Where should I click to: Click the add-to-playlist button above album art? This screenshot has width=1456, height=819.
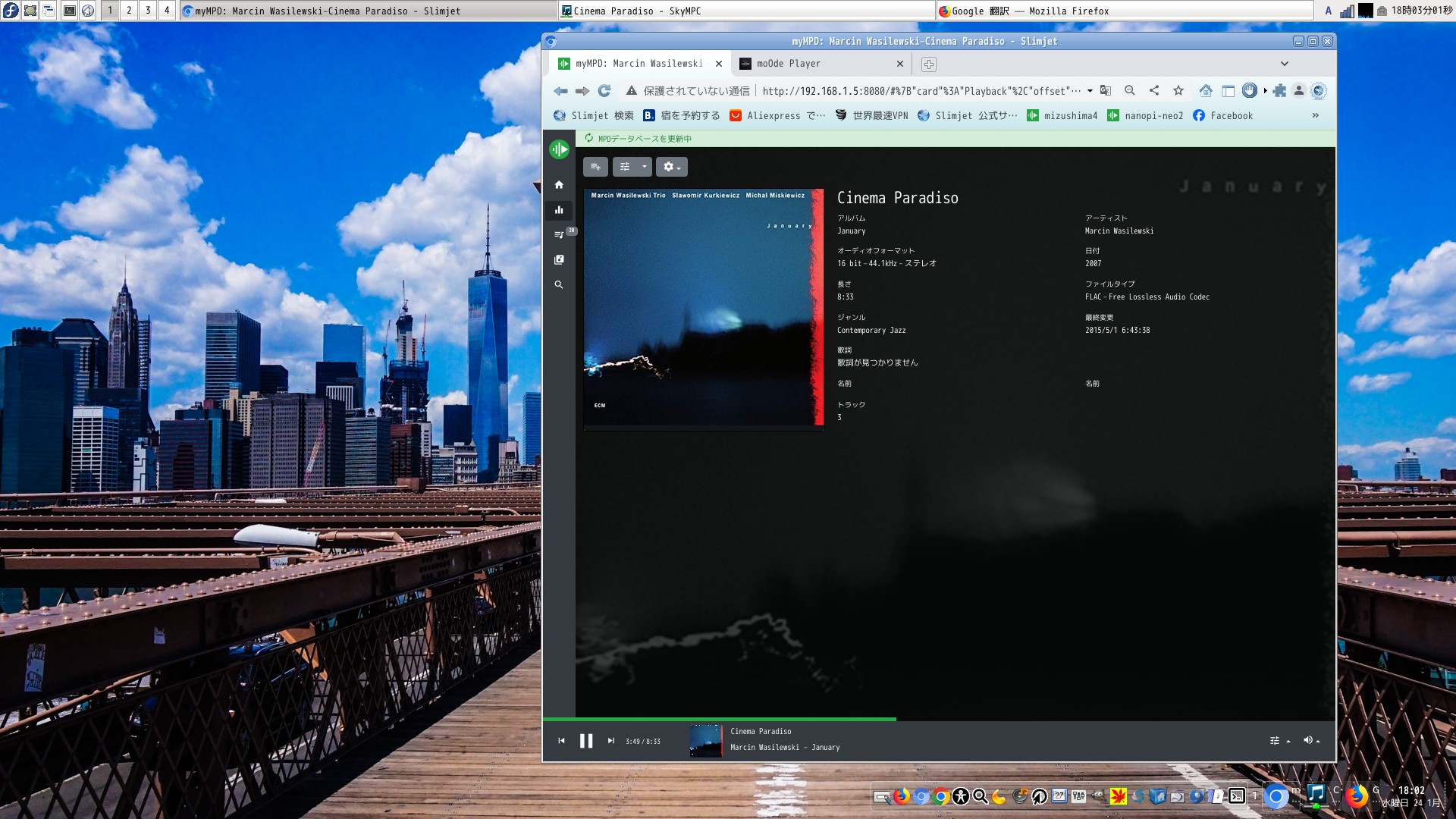click(595, 167)
